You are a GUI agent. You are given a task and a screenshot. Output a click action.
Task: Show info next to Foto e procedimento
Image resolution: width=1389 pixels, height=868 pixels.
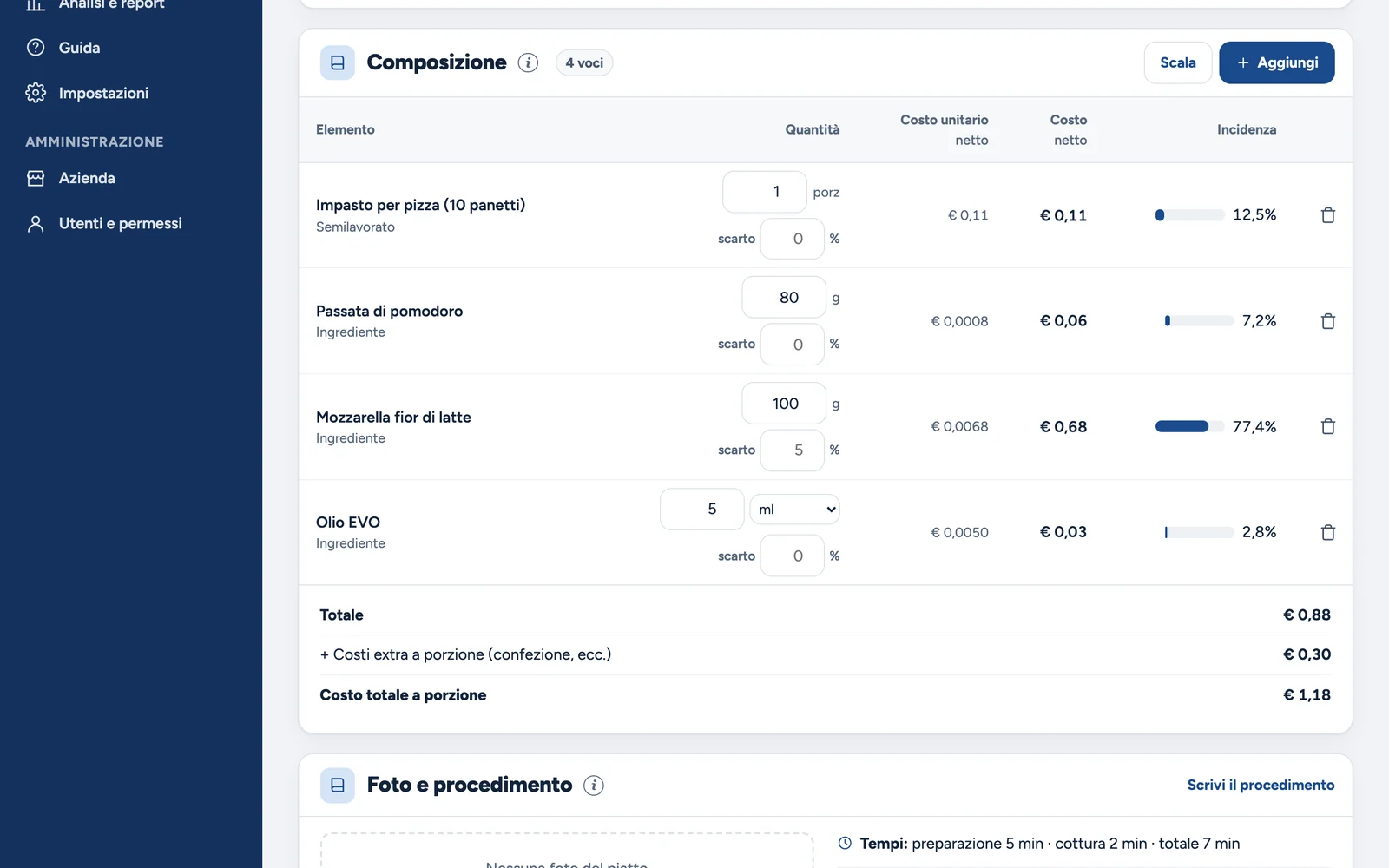pyautogui.click(x=594, y=786)
